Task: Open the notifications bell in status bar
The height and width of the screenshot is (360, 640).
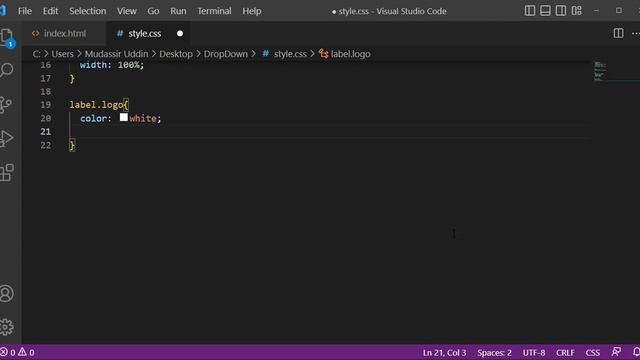Action: [636, 352]
